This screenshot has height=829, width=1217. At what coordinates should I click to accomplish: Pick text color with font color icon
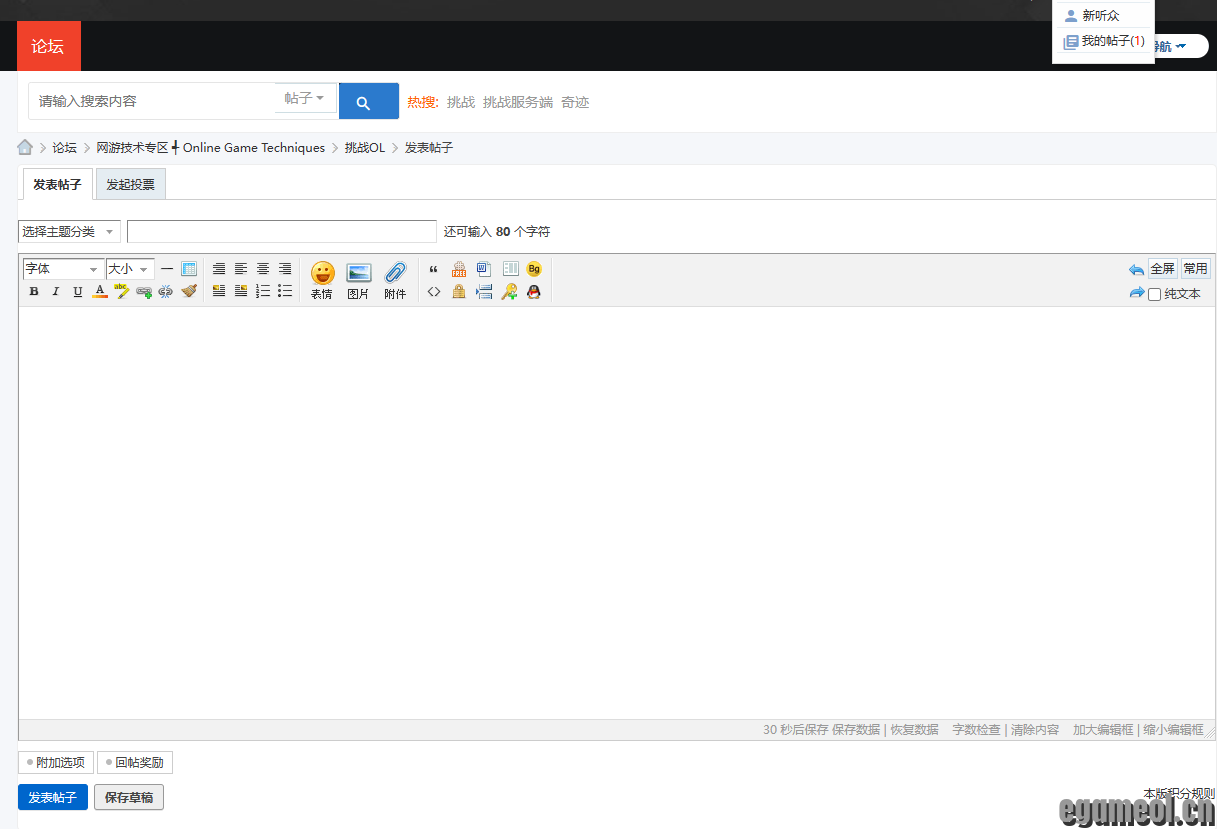100,292
